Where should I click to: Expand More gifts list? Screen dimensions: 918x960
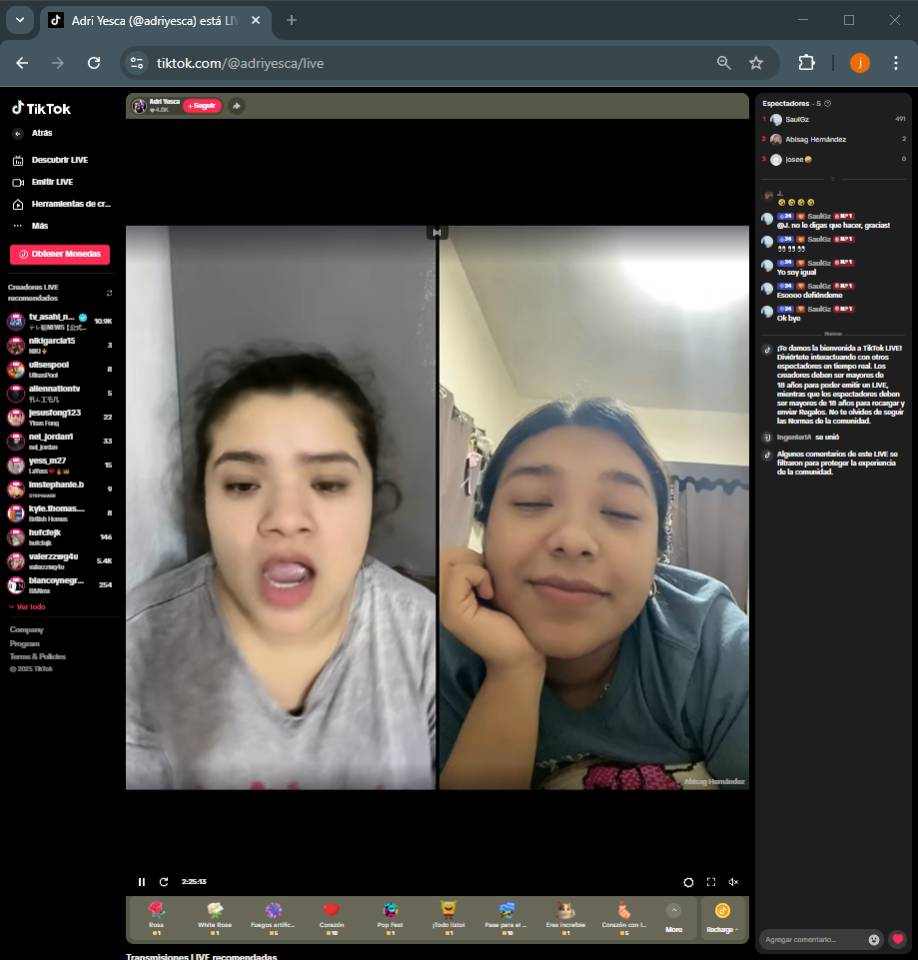coord(673,915)
